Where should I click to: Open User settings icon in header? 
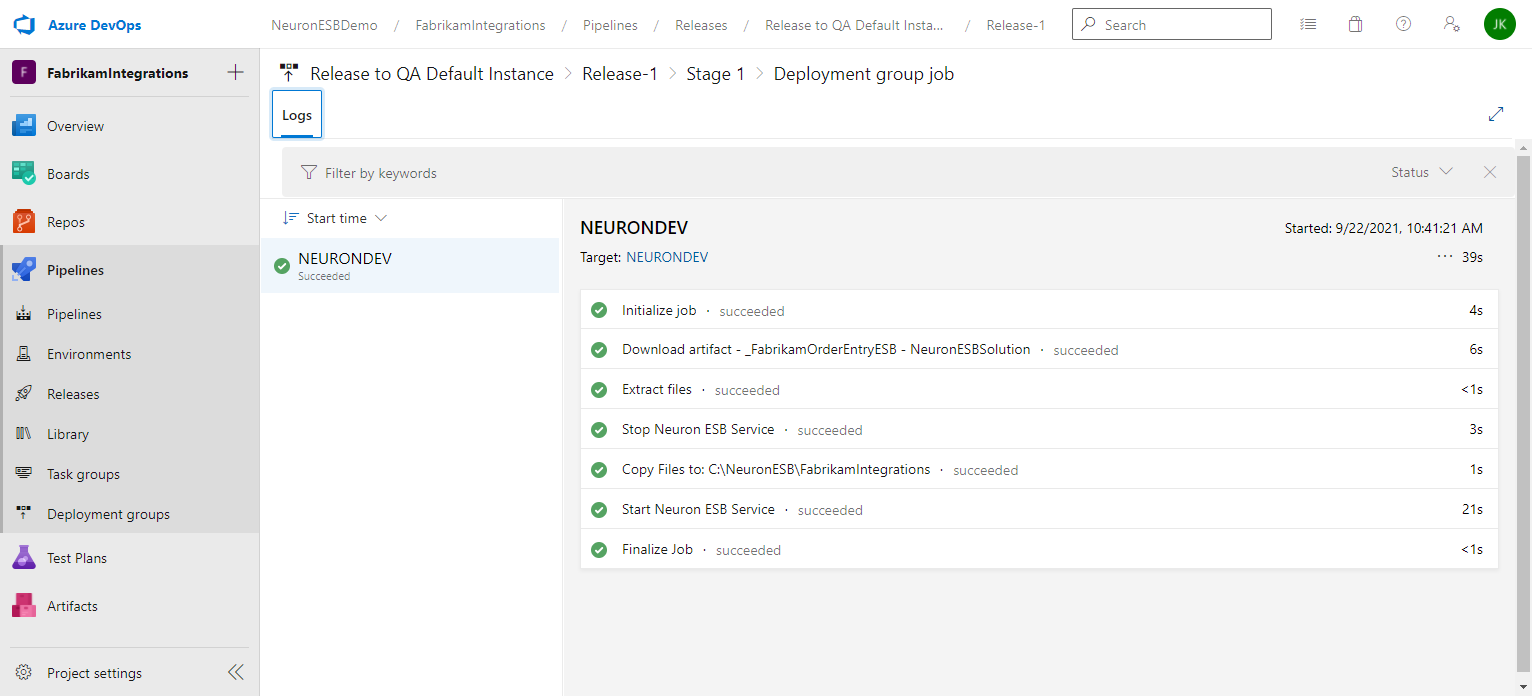1452,24
